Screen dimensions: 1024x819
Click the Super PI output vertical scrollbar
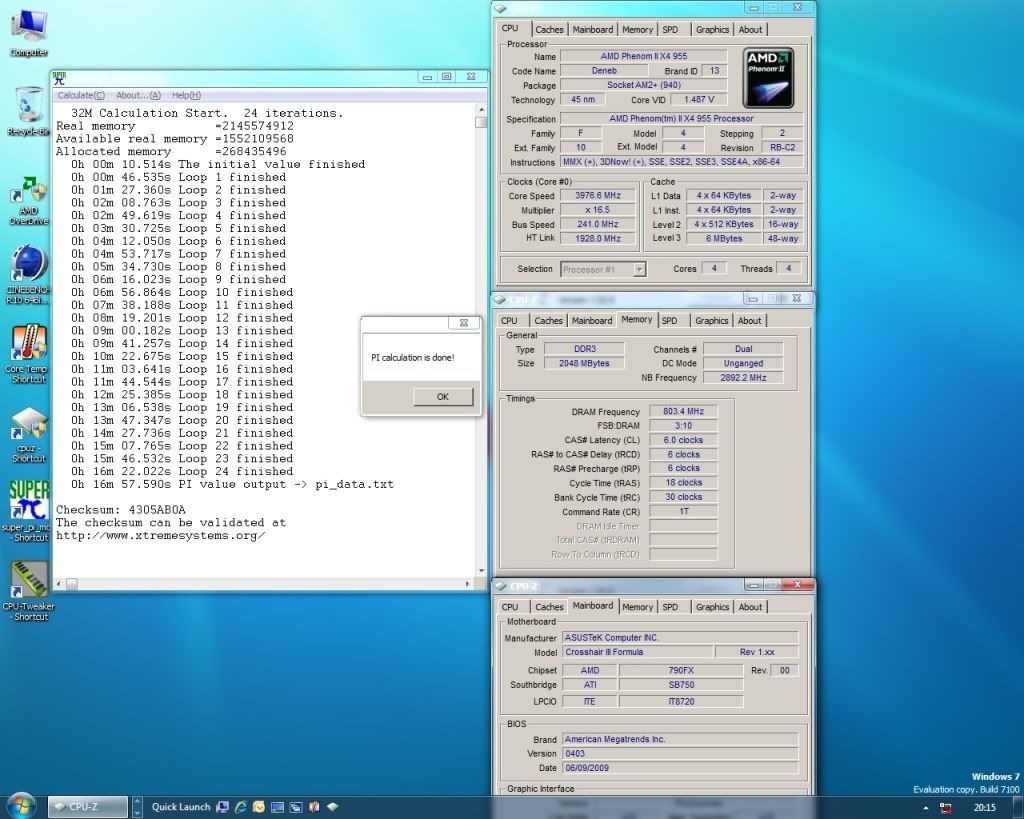(481, 340)
